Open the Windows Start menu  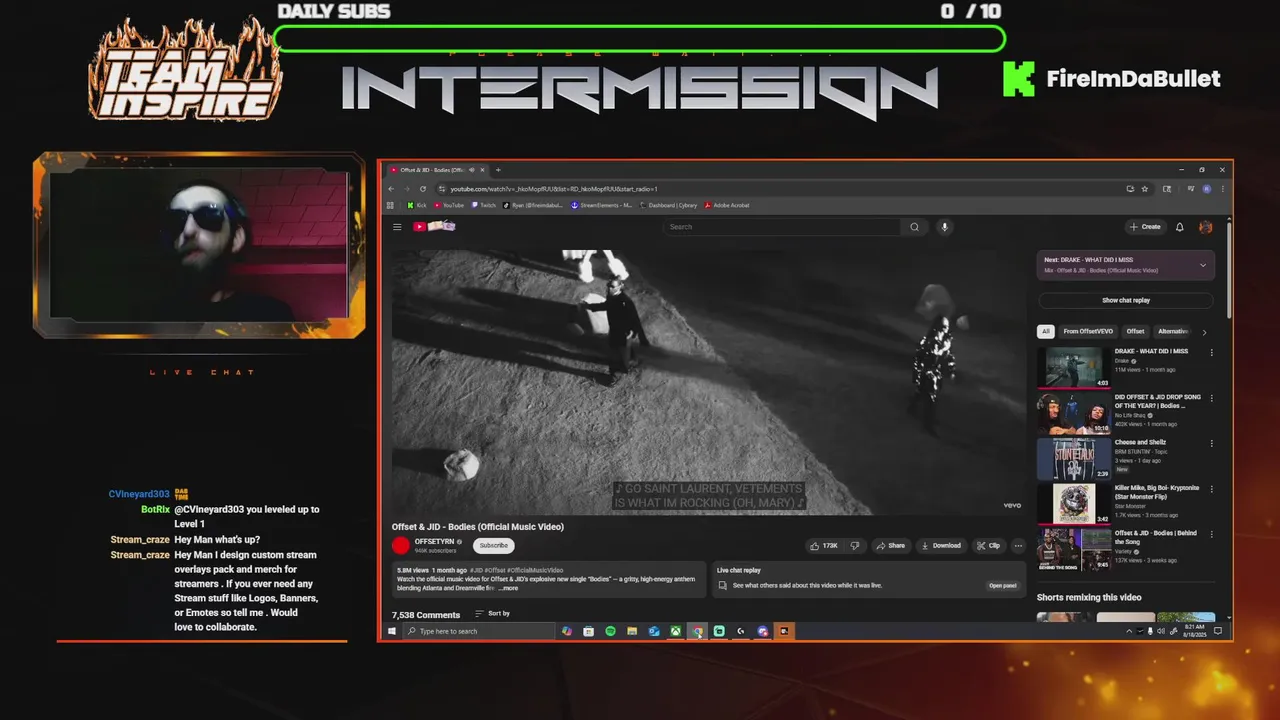pos(391,631)
